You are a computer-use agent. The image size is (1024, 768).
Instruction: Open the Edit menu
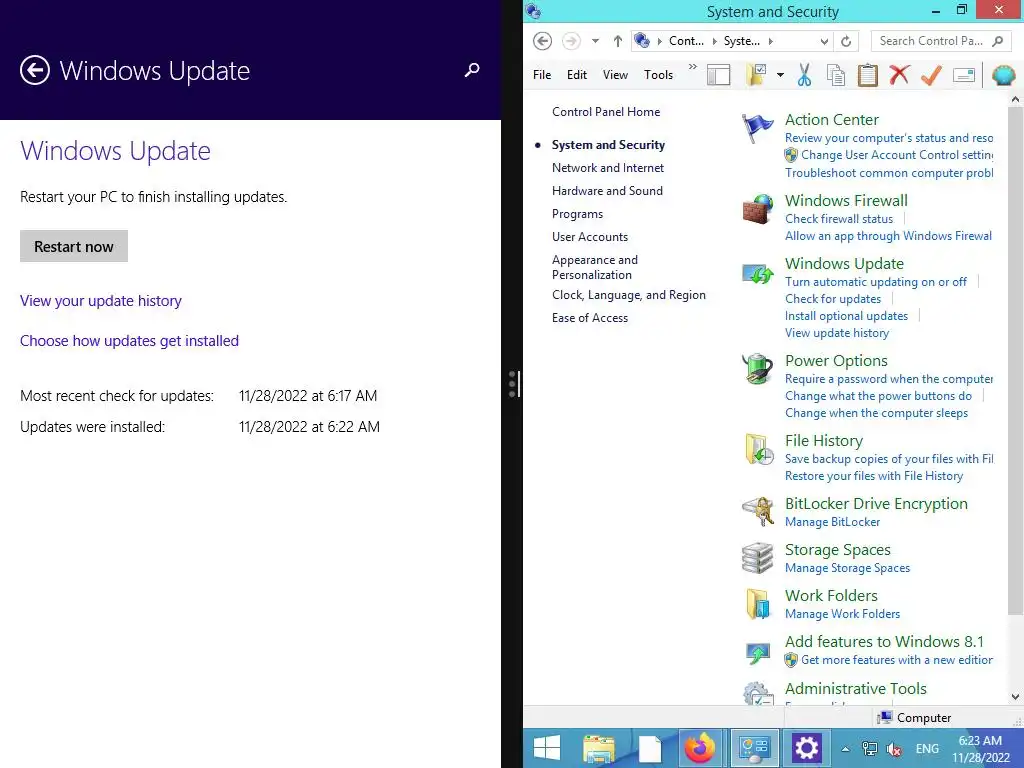(x=577, y=74)
